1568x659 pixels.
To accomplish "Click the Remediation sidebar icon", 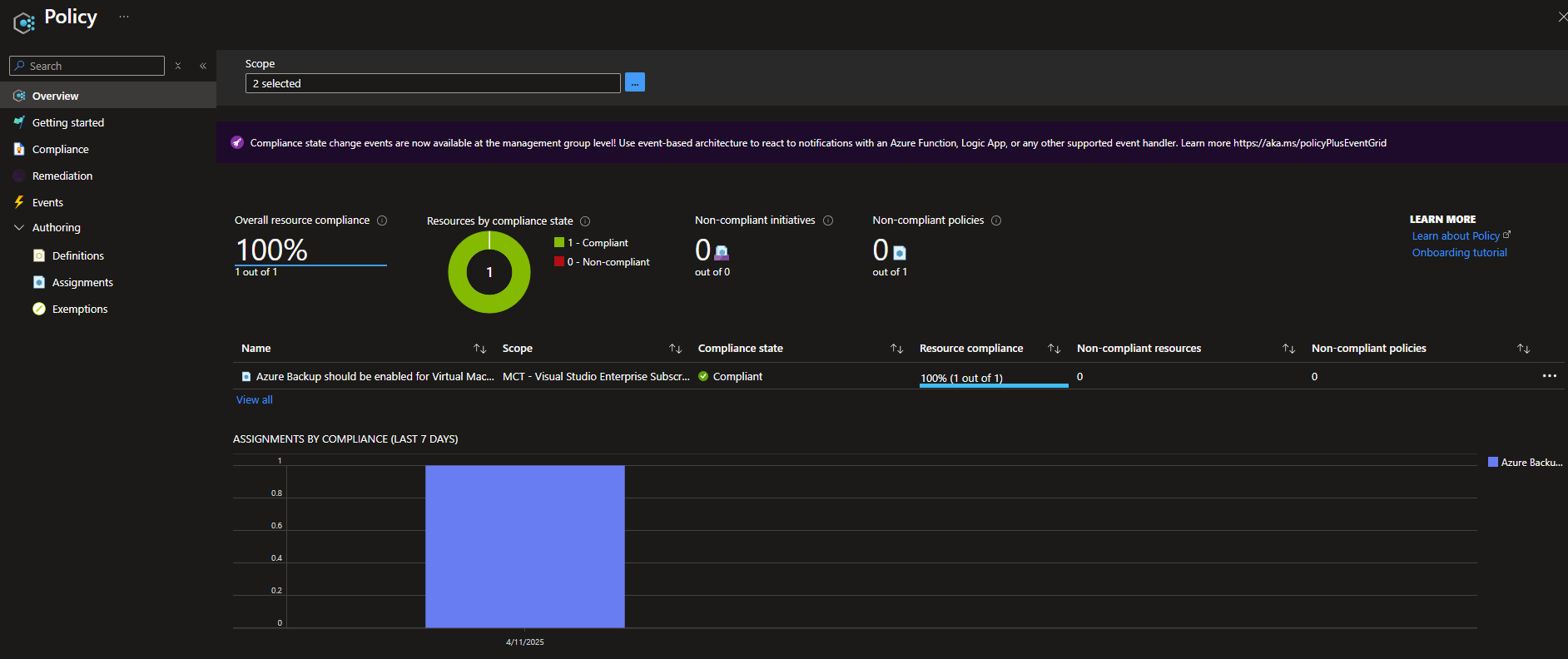I will (x=19, y=176).
